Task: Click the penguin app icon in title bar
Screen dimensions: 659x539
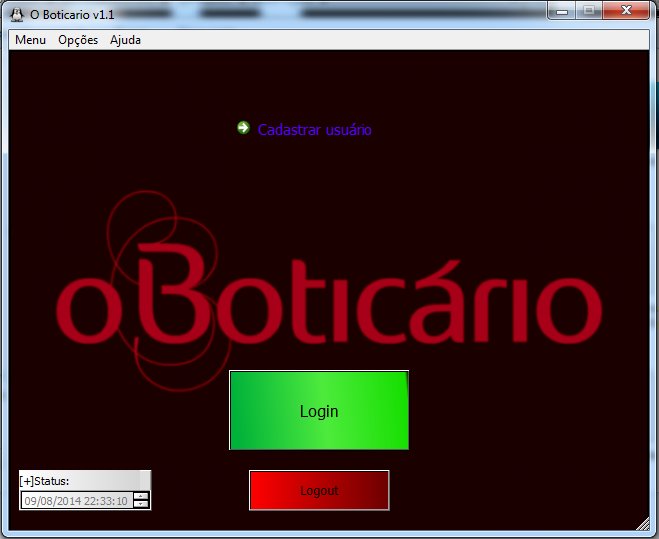Action: 17,15
